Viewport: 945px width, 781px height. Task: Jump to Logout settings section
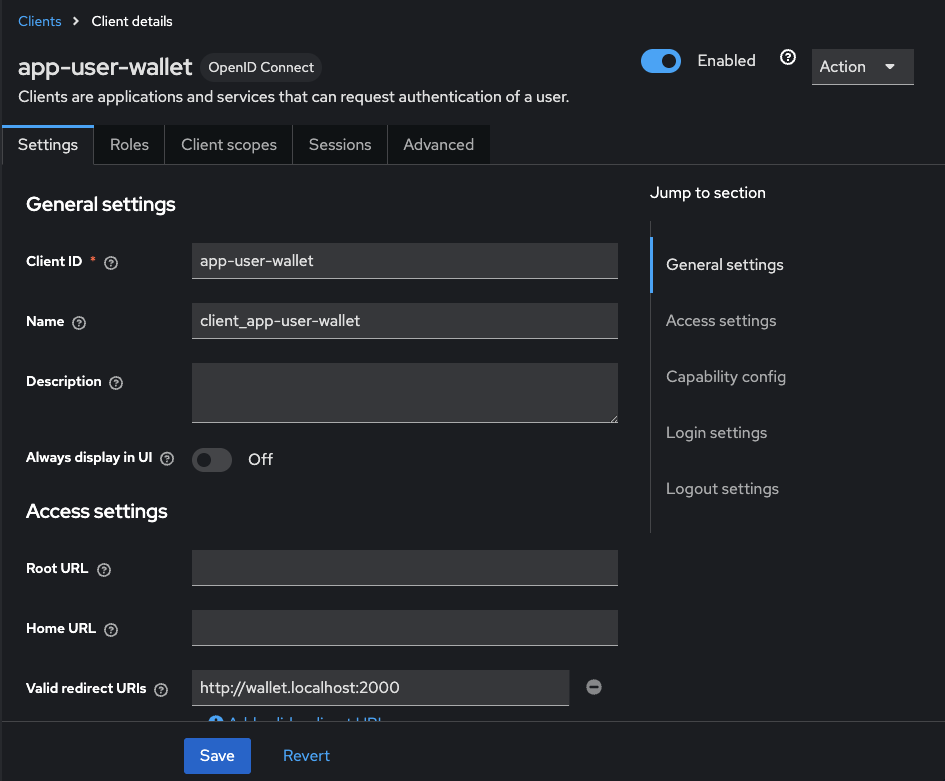click(x=722, y=489)
